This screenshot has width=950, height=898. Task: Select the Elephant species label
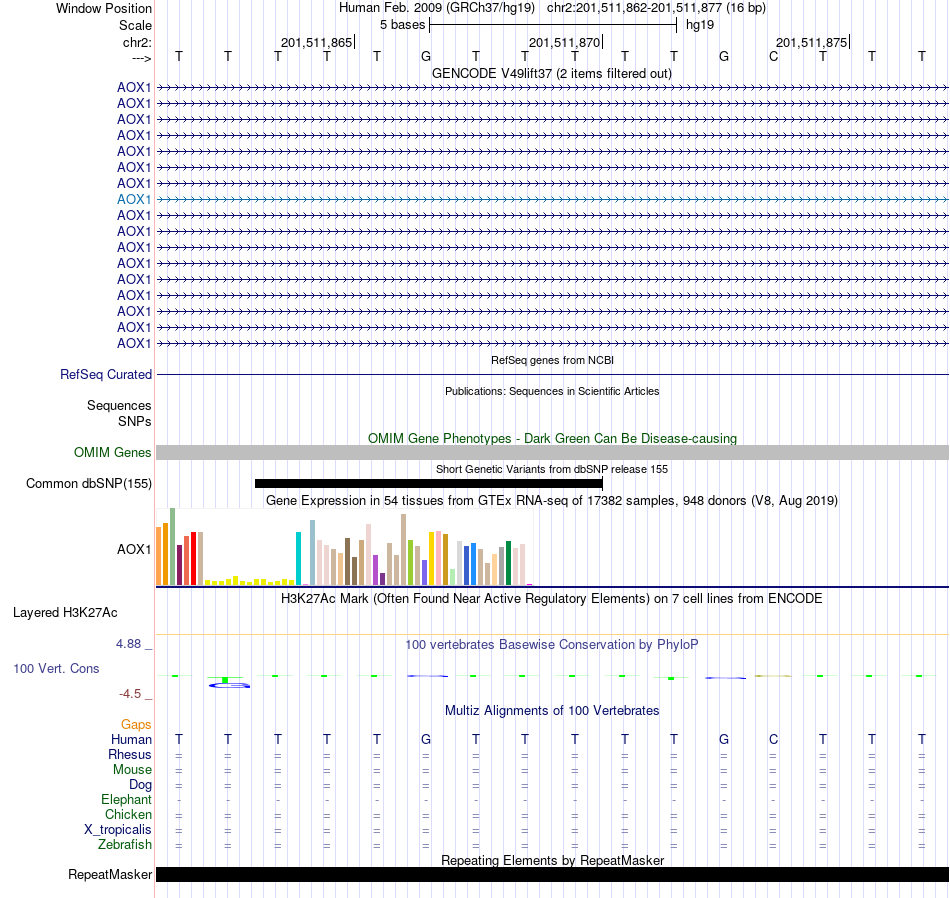[127, 800]
